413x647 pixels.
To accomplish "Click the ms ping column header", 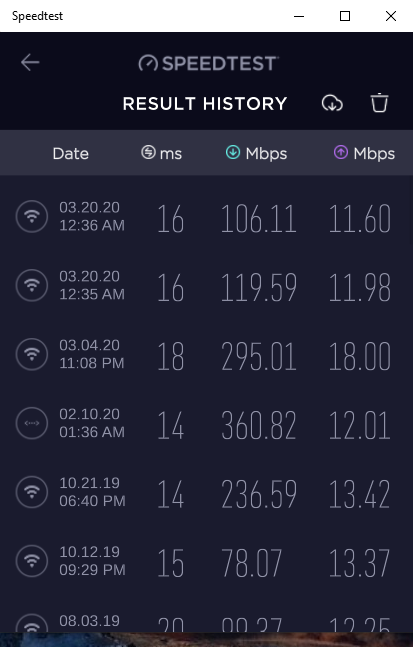I will click(x=161, y=153).
